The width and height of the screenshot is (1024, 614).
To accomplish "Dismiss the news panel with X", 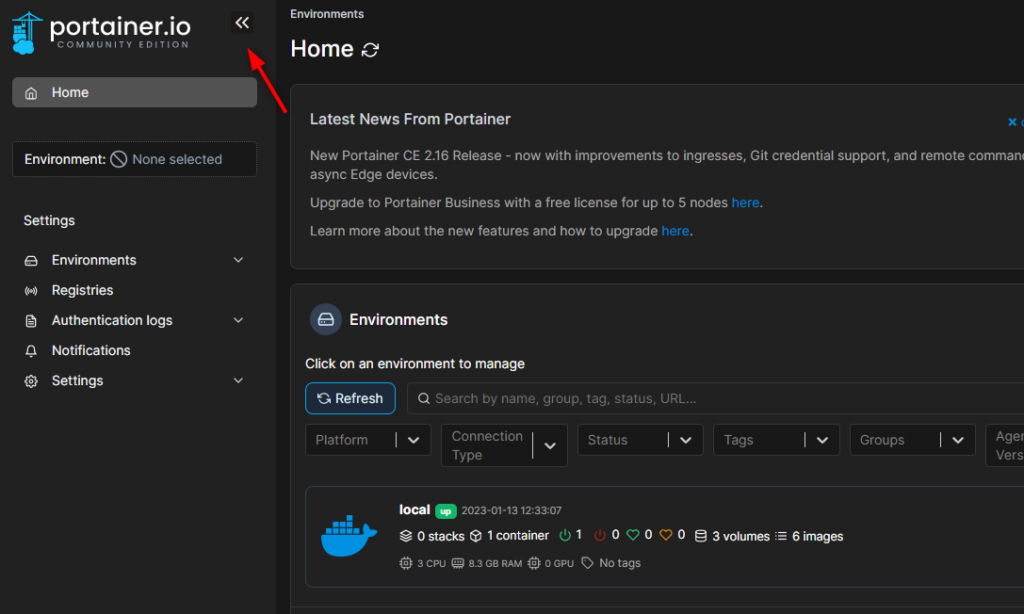I will 1012,121.
